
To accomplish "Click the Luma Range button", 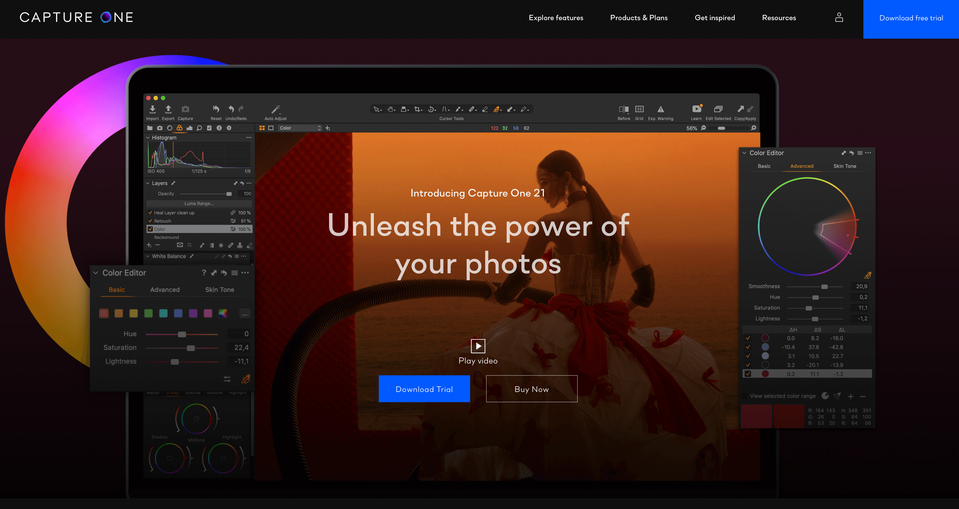I will point(199,204).
